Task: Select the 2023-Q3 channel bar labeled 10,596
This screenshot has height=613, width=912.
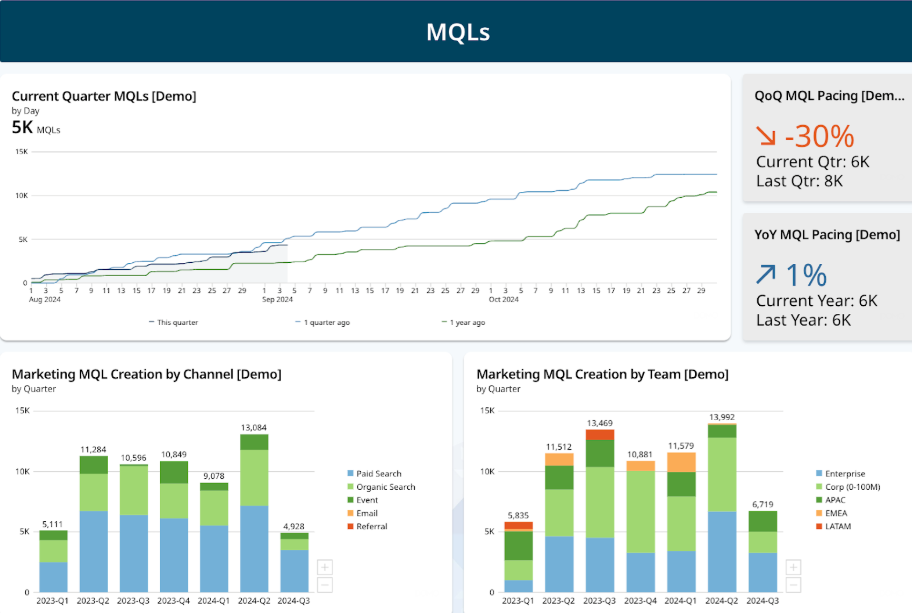Action: (134, 528)
